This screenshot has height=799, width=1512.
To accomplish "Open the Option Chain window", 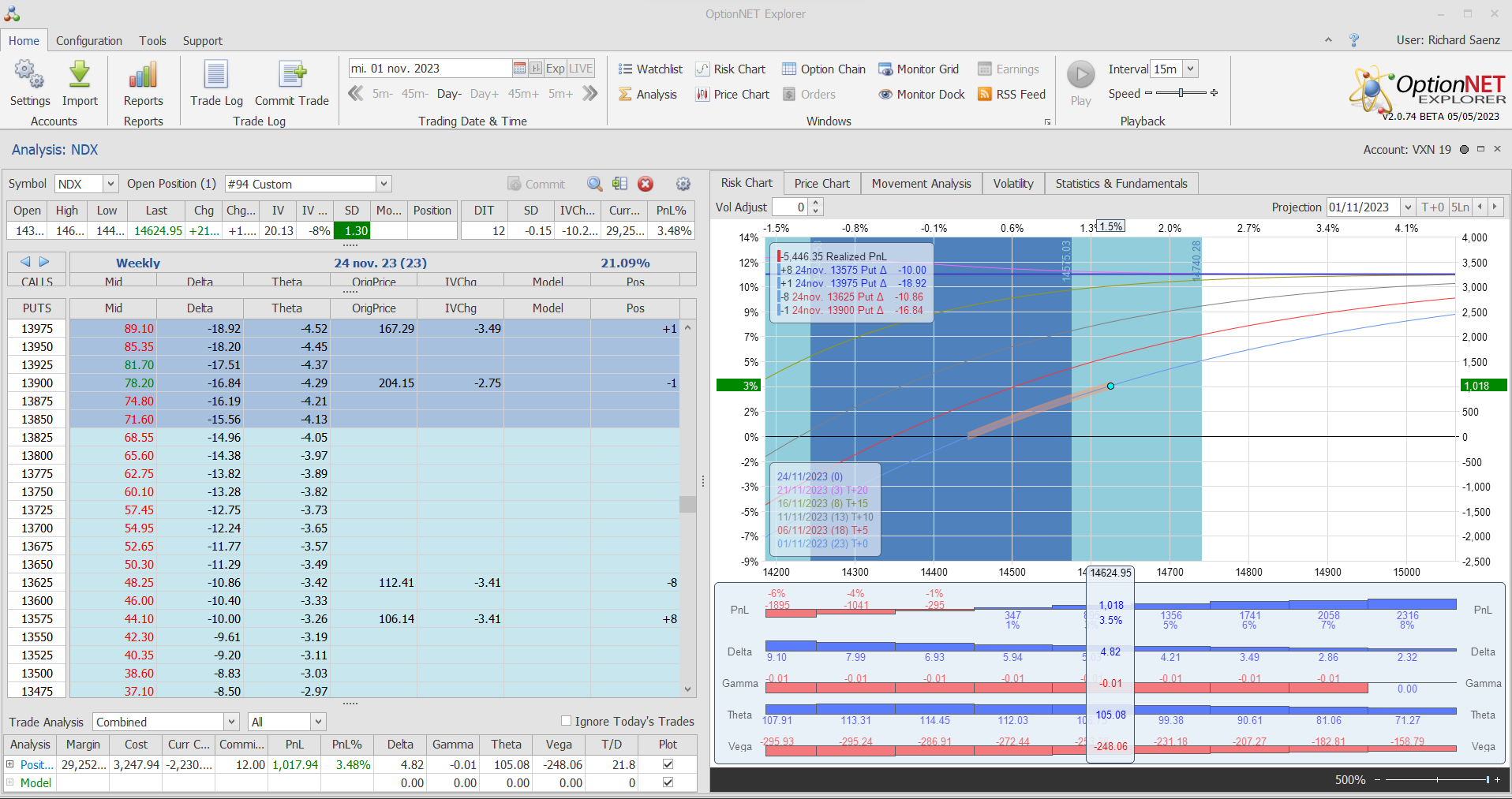I will point(824,69).
